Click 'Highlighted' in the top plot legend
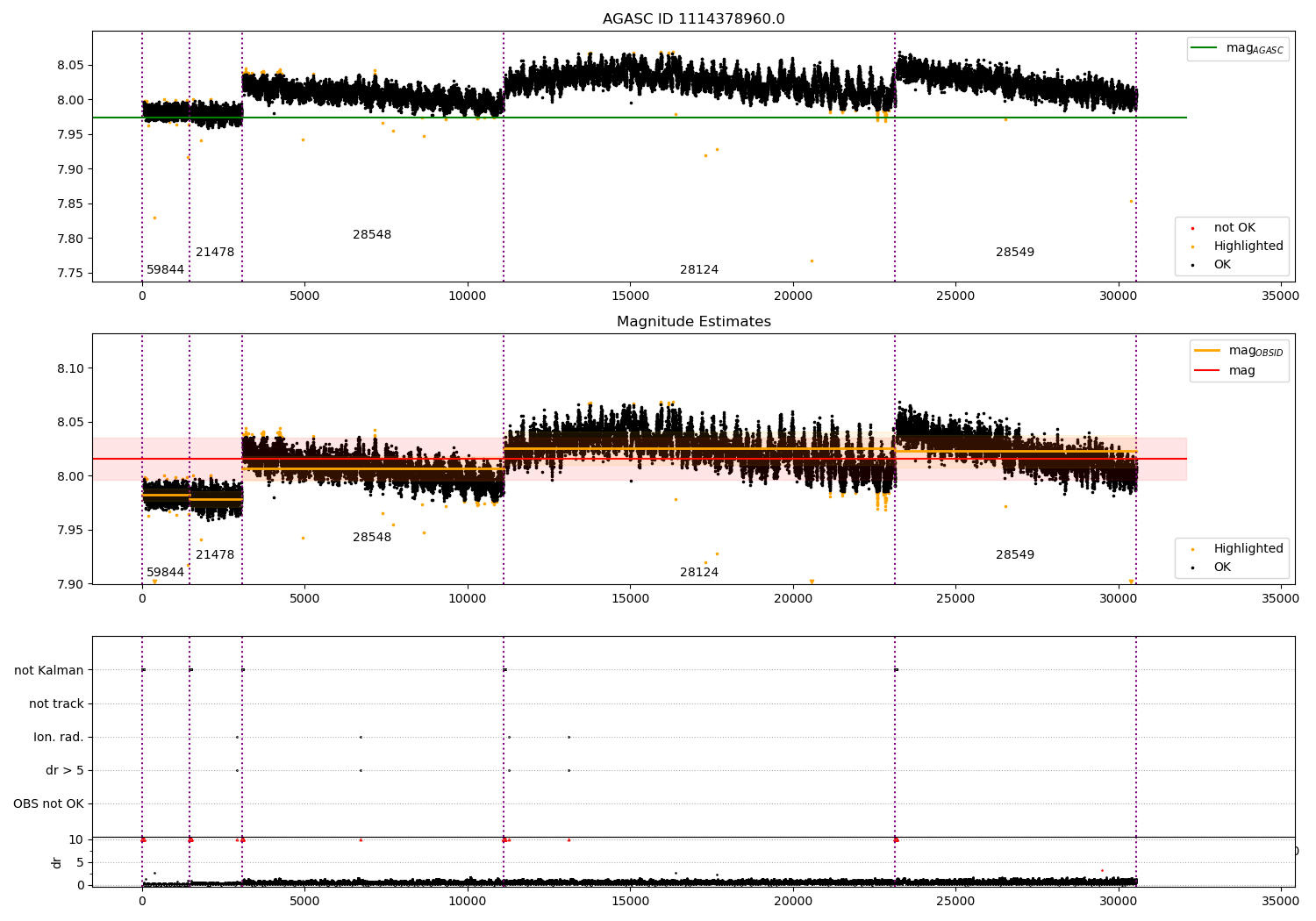The width and height of the screenshot is (1316, 921). pyautogui.click(x=1248, y=246)
